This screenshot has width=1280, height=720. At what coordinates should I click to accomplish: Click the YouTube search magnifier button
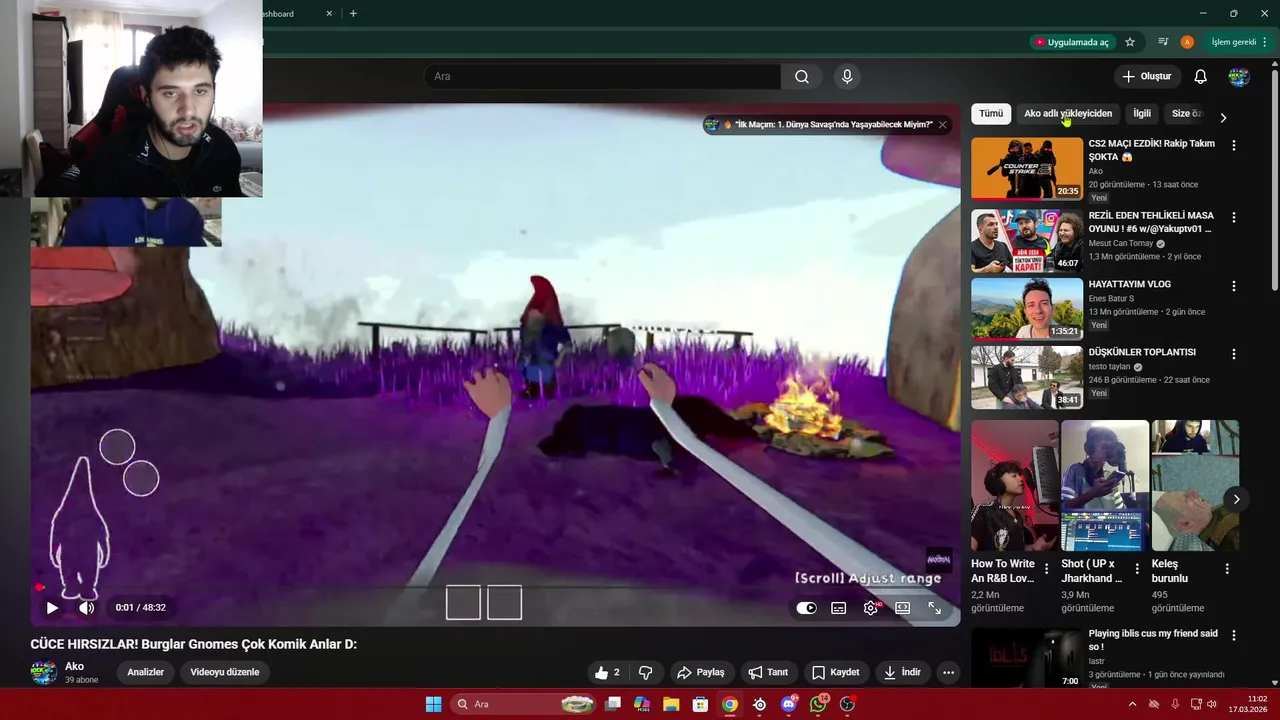pos(802,76)
